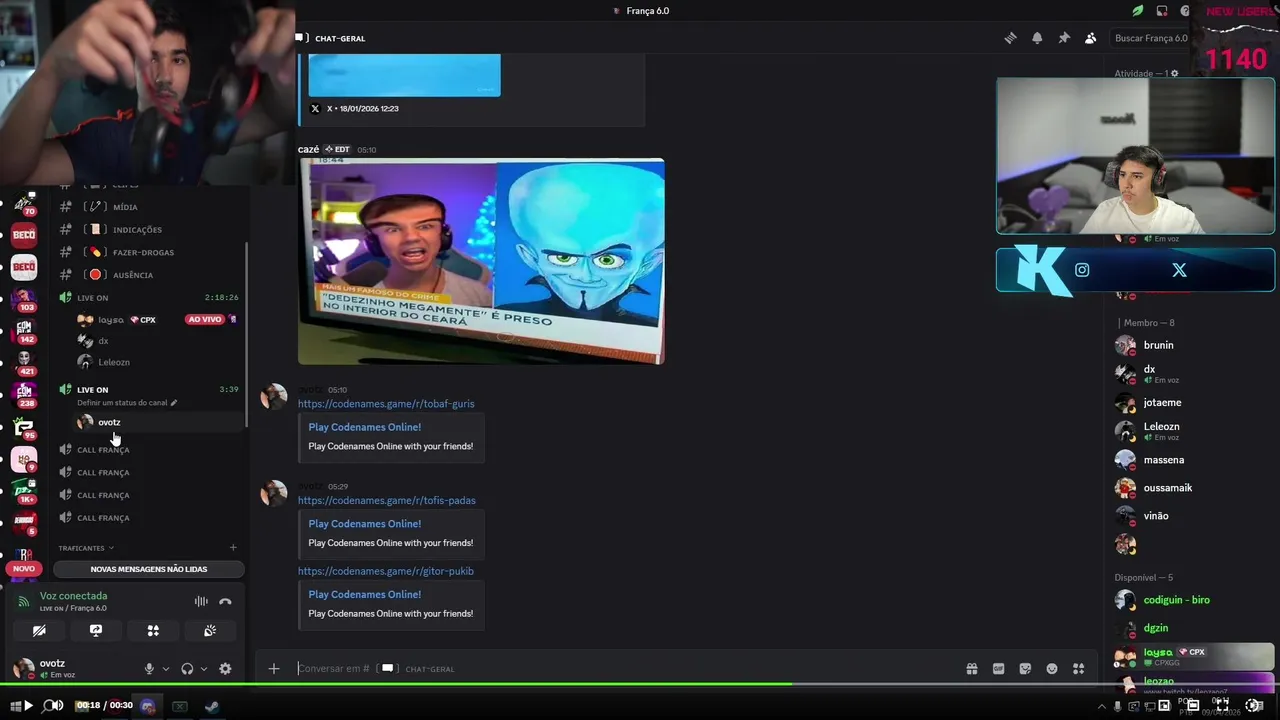Toggle camera in the voice panel
1280x720 pixels.
39,631
